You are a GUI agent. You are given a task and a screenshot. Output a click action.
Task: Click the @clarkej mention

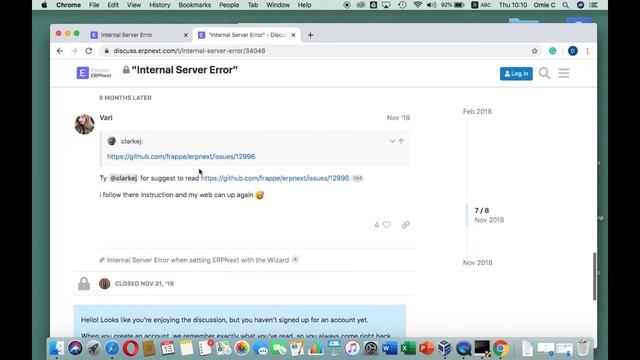click(123, 178)
